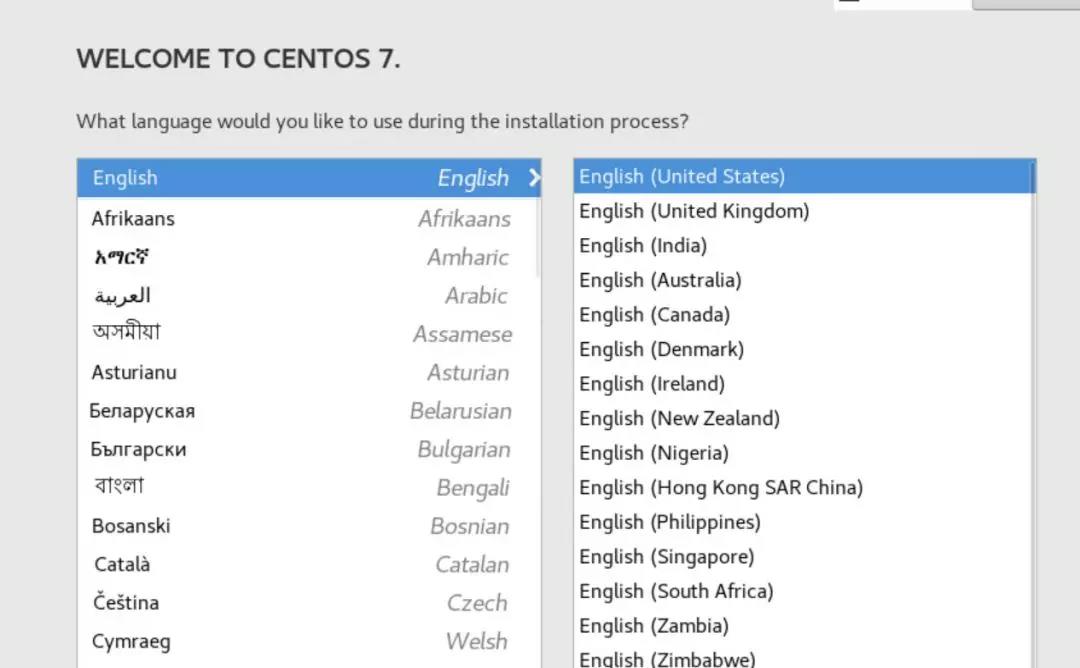The height and width of the screenshot is (668, 1080).
Task: Select the Asturianu language row
Action: (134, 372)
